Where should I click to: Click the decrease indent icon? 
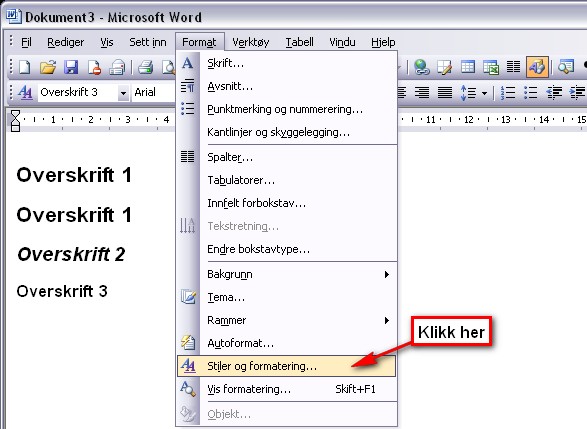554,92
